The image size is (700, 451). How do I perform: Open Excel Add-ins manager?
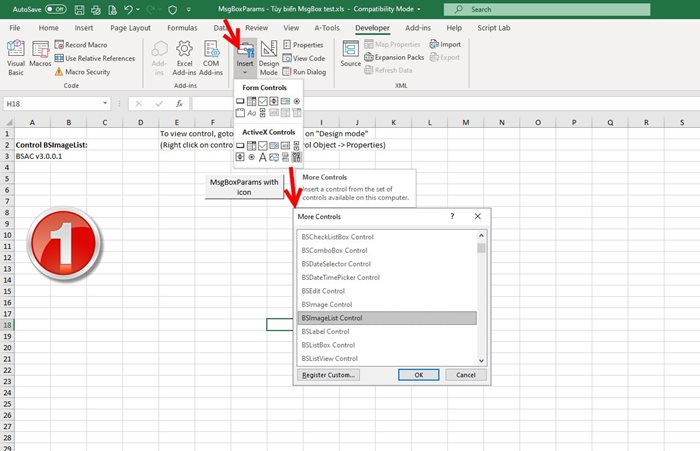tap(184, 58)
